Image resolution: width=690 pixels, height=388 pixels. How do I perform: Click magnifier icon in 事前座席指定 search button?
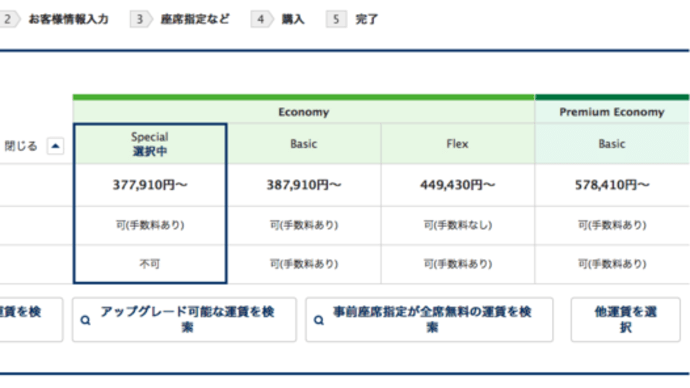click(x=319, y=320)
